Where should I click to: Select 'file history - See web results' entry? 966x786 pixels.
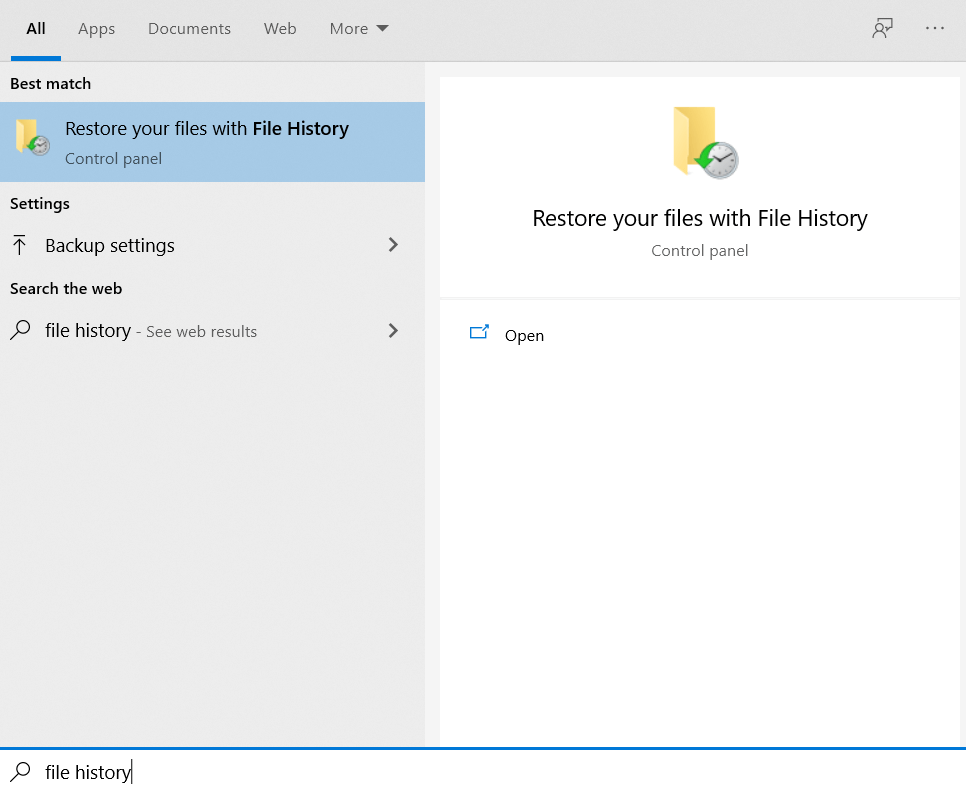point(150,331)
